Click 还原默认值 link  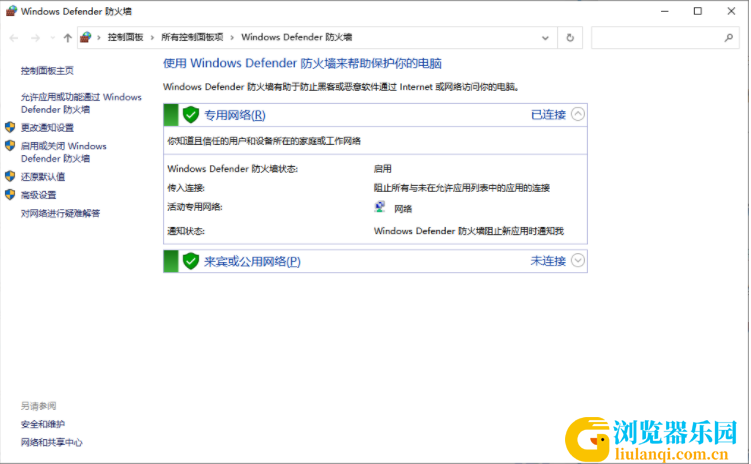pos(43,177)
